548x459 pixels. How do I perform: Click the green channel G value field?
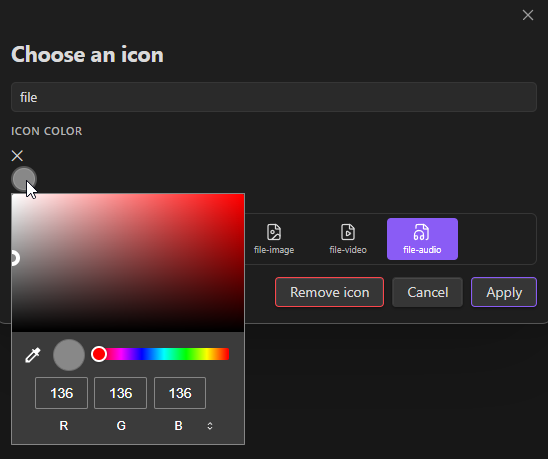[x=121, y=393]
